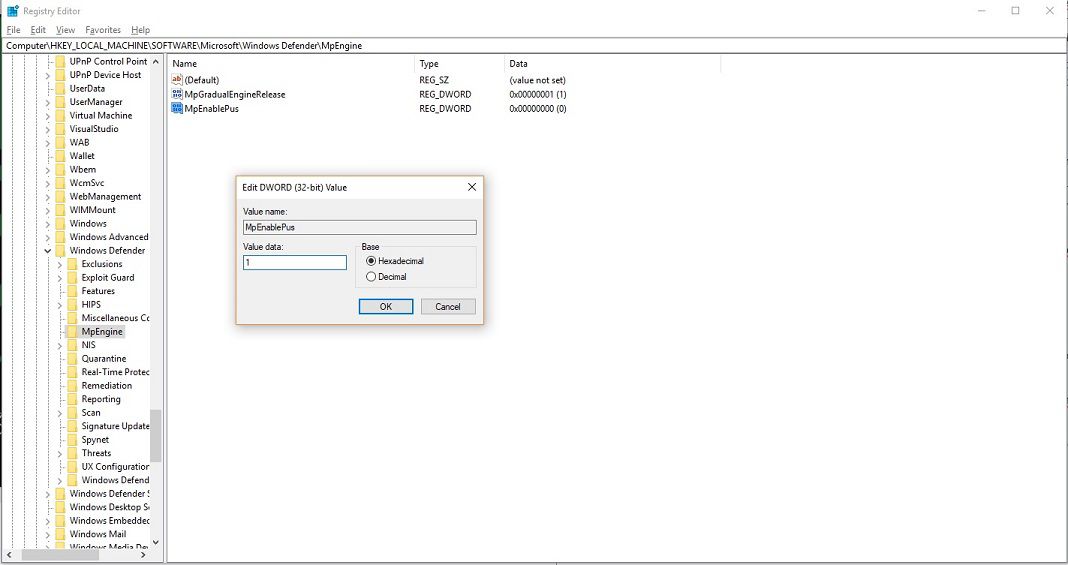Click the UPnP Control Point folder icon
The height and width of the screenshot is (565, 1068).
(61, 61)
